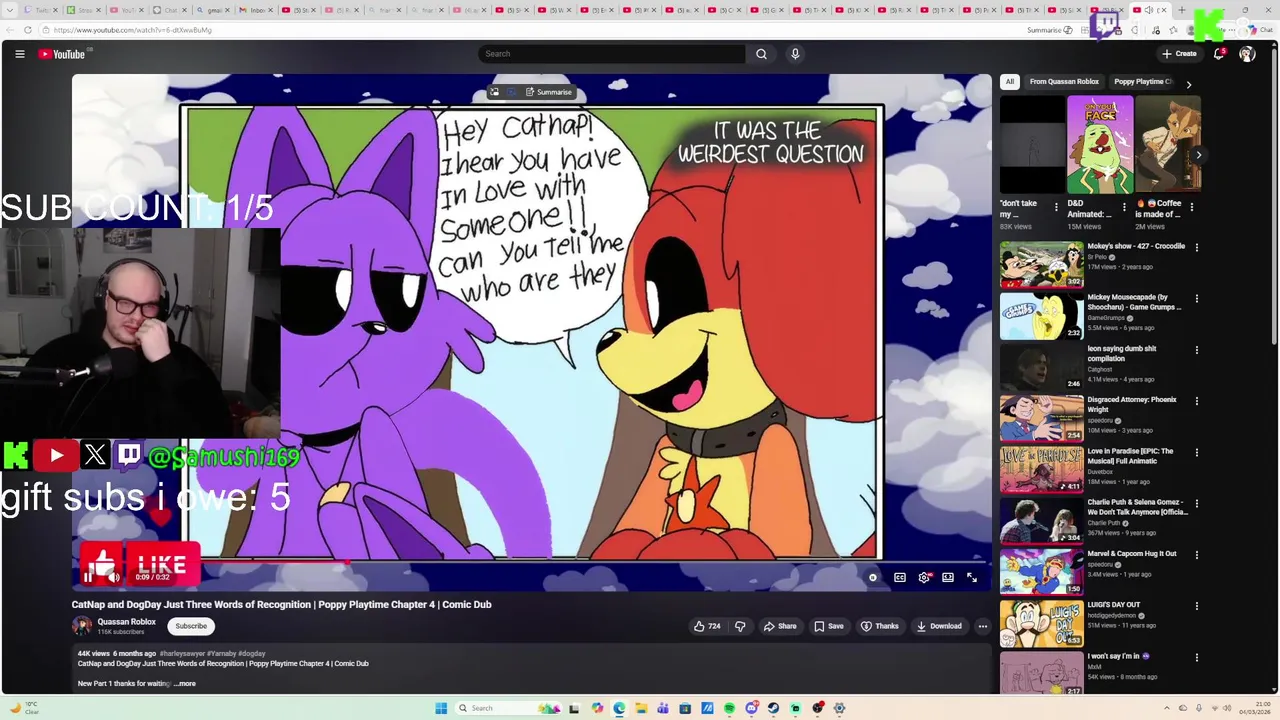
Task: Like the video with 724 likes
Action: 707,626
